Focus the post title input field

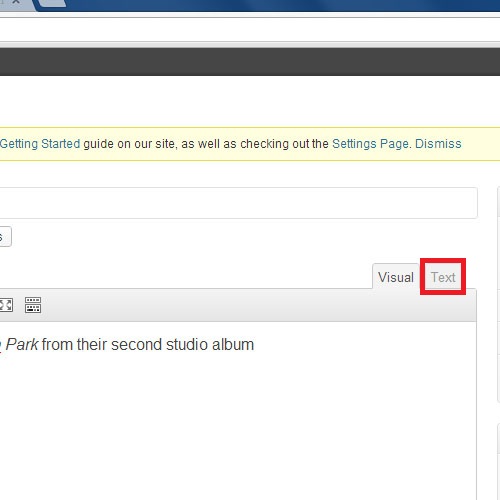point(238,203)
